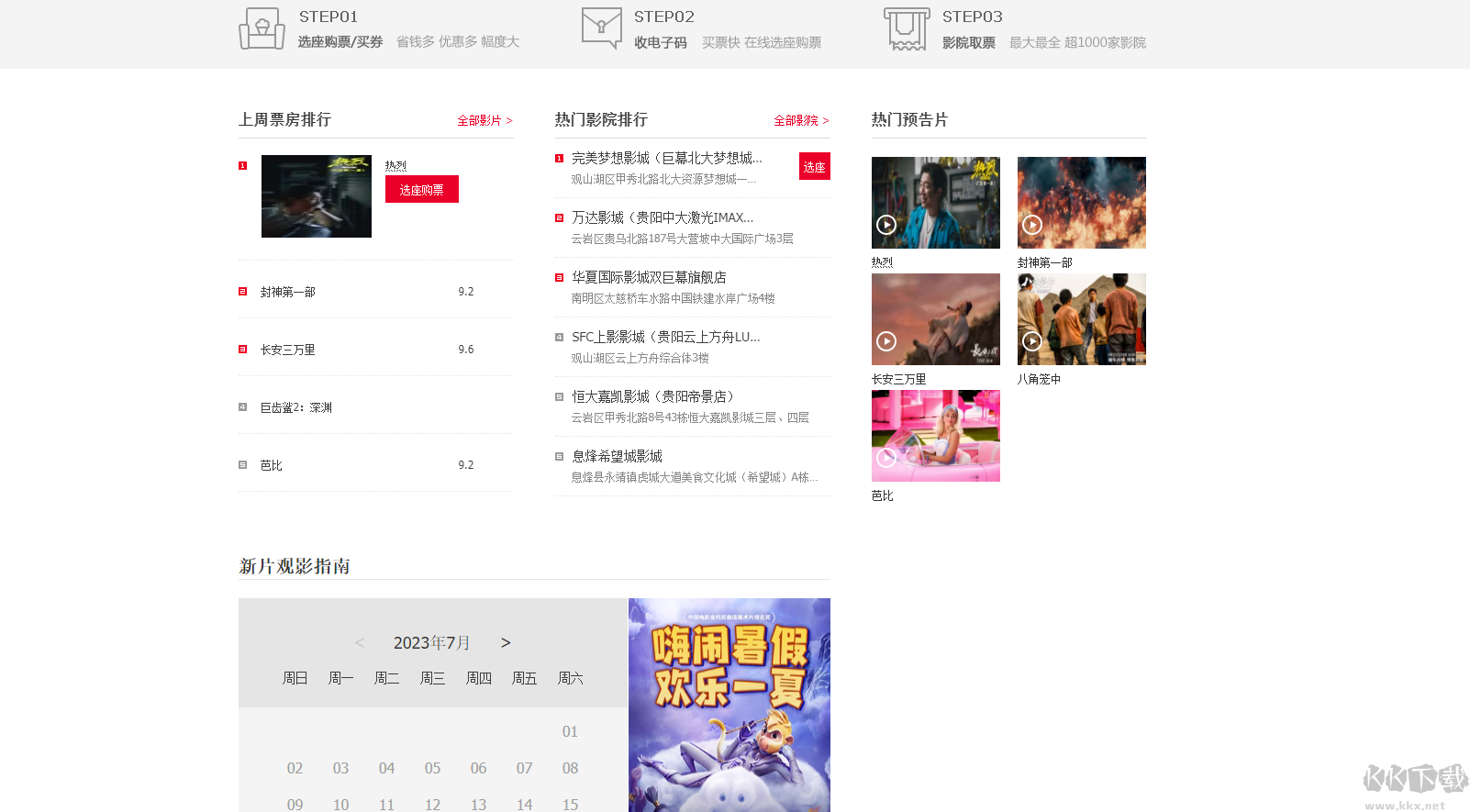Click the 选座购票 button for 热烈
1470x812 pixels.
(422, 190)
